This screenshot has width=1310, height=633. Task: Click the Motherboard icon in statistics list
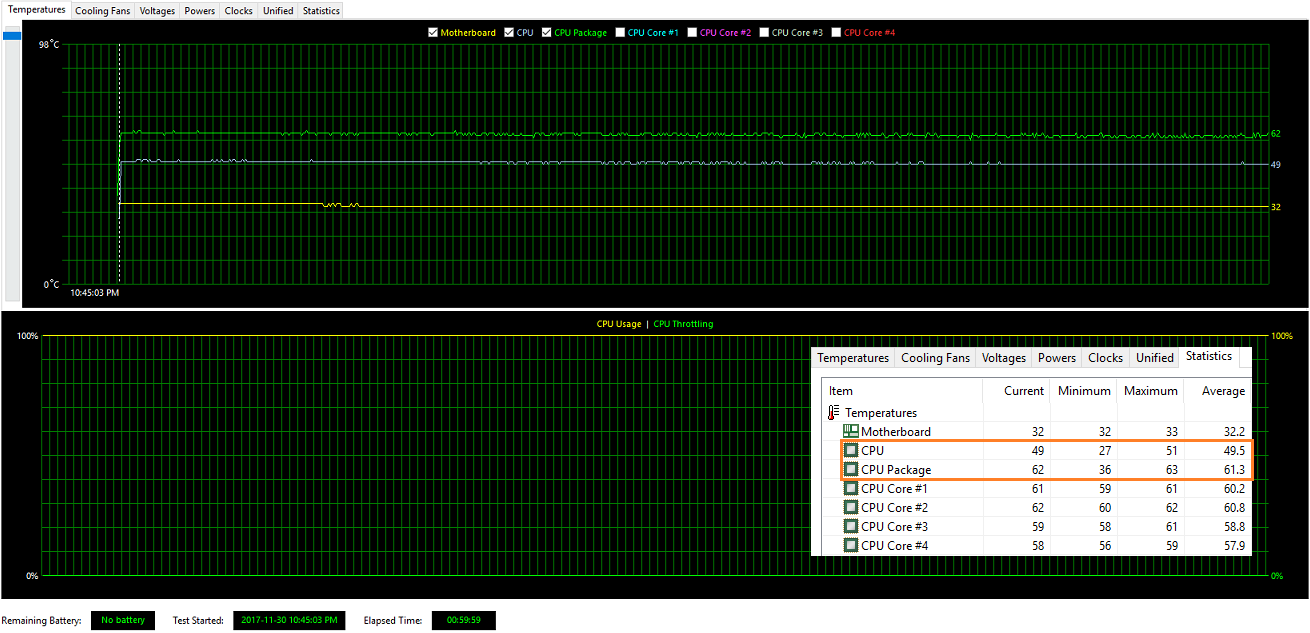coord(851,432)
